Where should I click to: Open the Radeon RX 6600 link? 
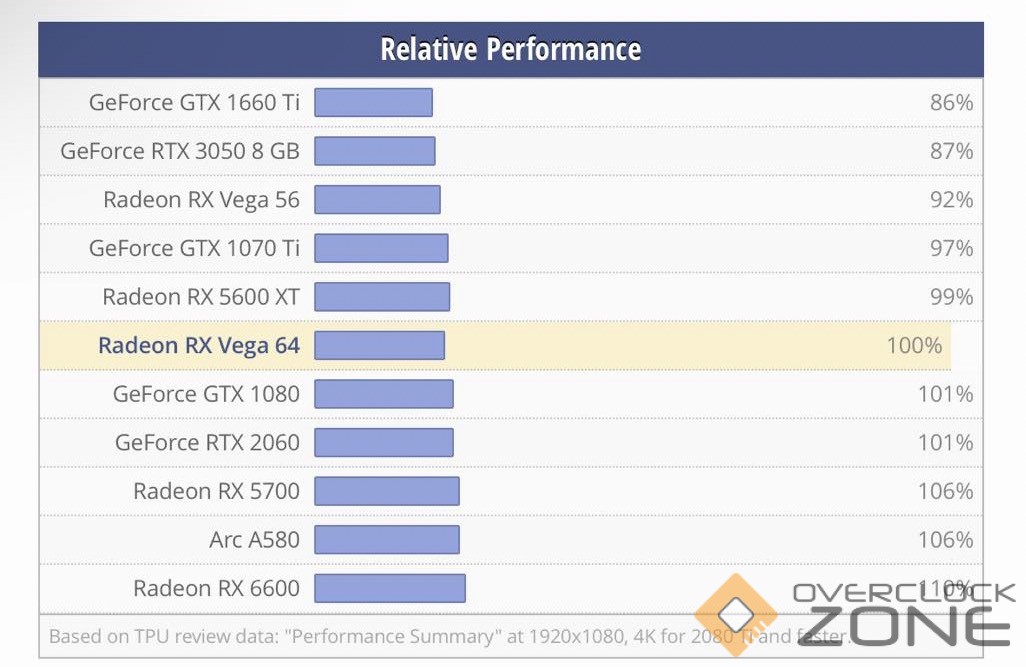(x=216, y=587)
